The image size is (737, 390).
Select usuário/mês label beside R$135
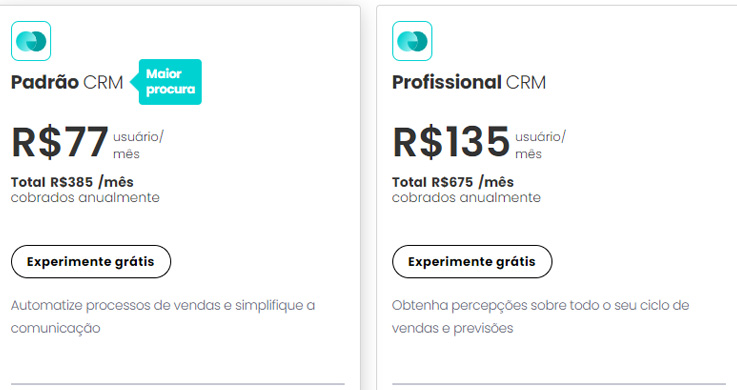pos(541,145)
